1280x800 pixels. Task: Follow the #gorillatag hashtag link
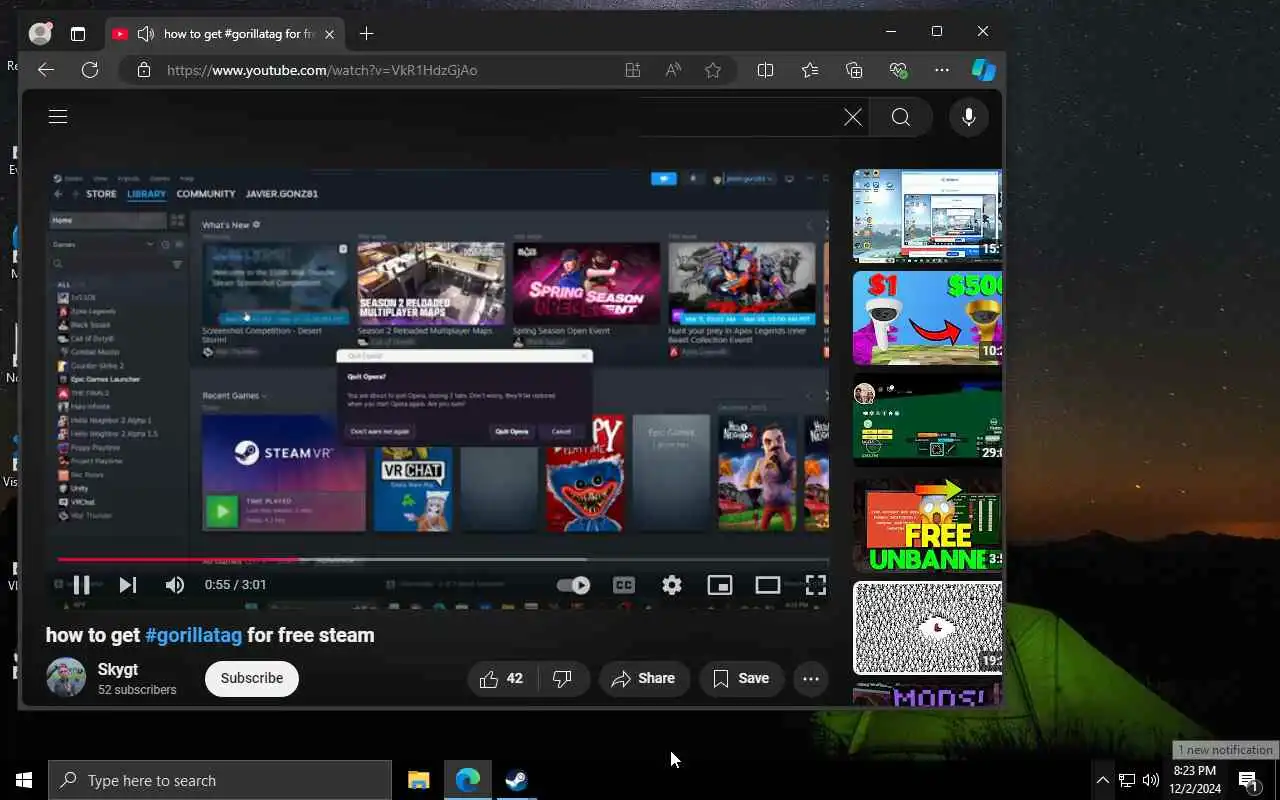[194, 635]
